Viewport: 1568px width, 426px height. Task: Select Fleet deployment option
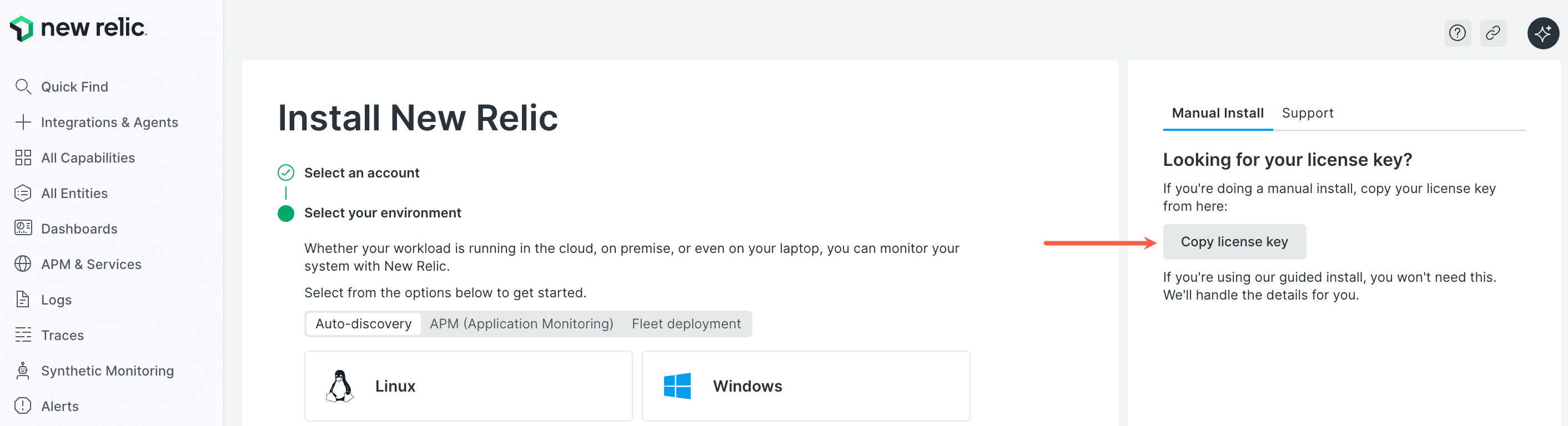[x=686, y=324]
